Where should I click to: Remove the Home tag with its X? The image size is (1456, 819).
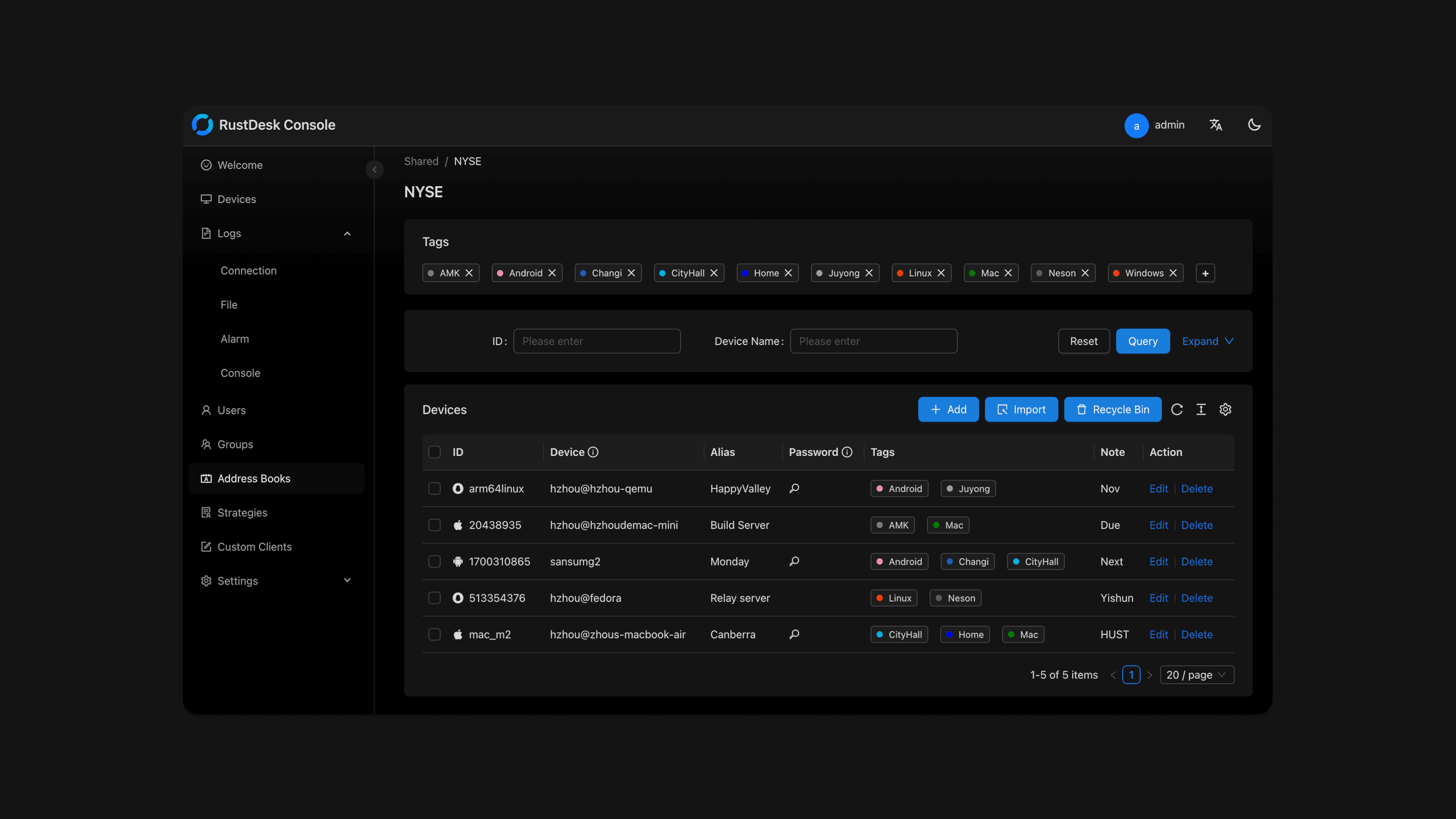point(789,273)
